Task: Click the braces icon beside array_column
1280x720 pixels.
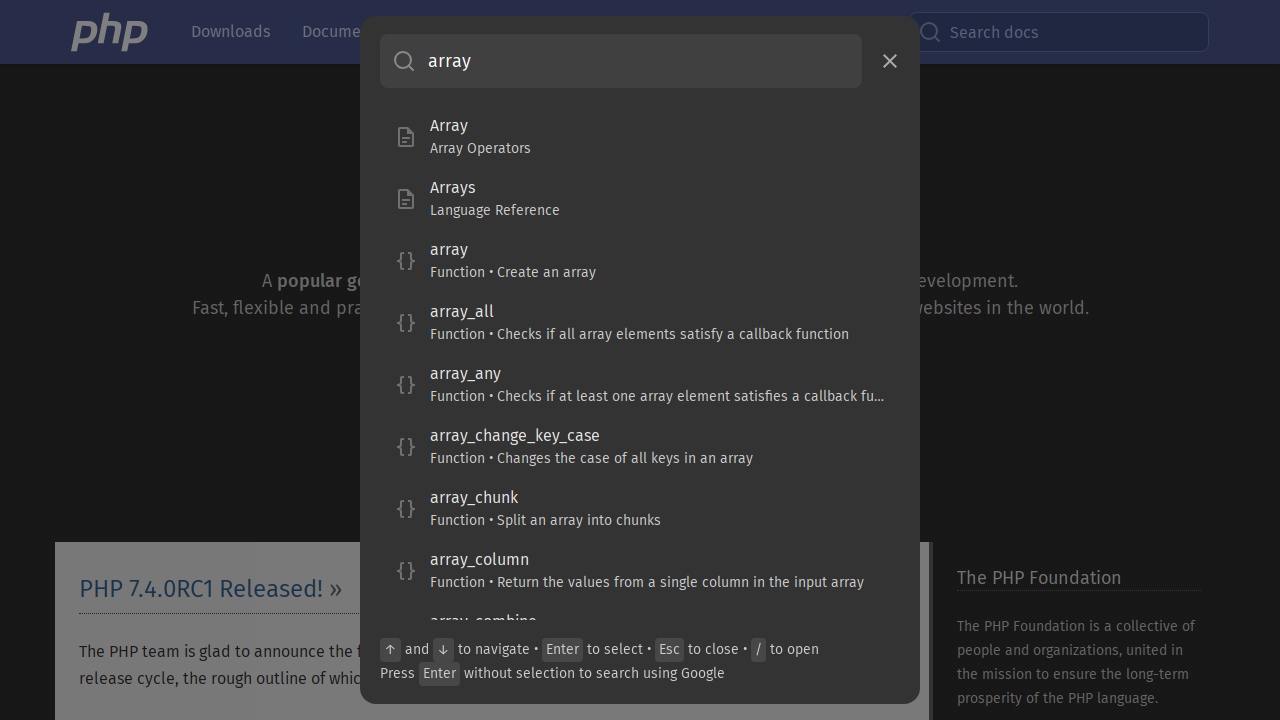Action: [x=406, y=571]
